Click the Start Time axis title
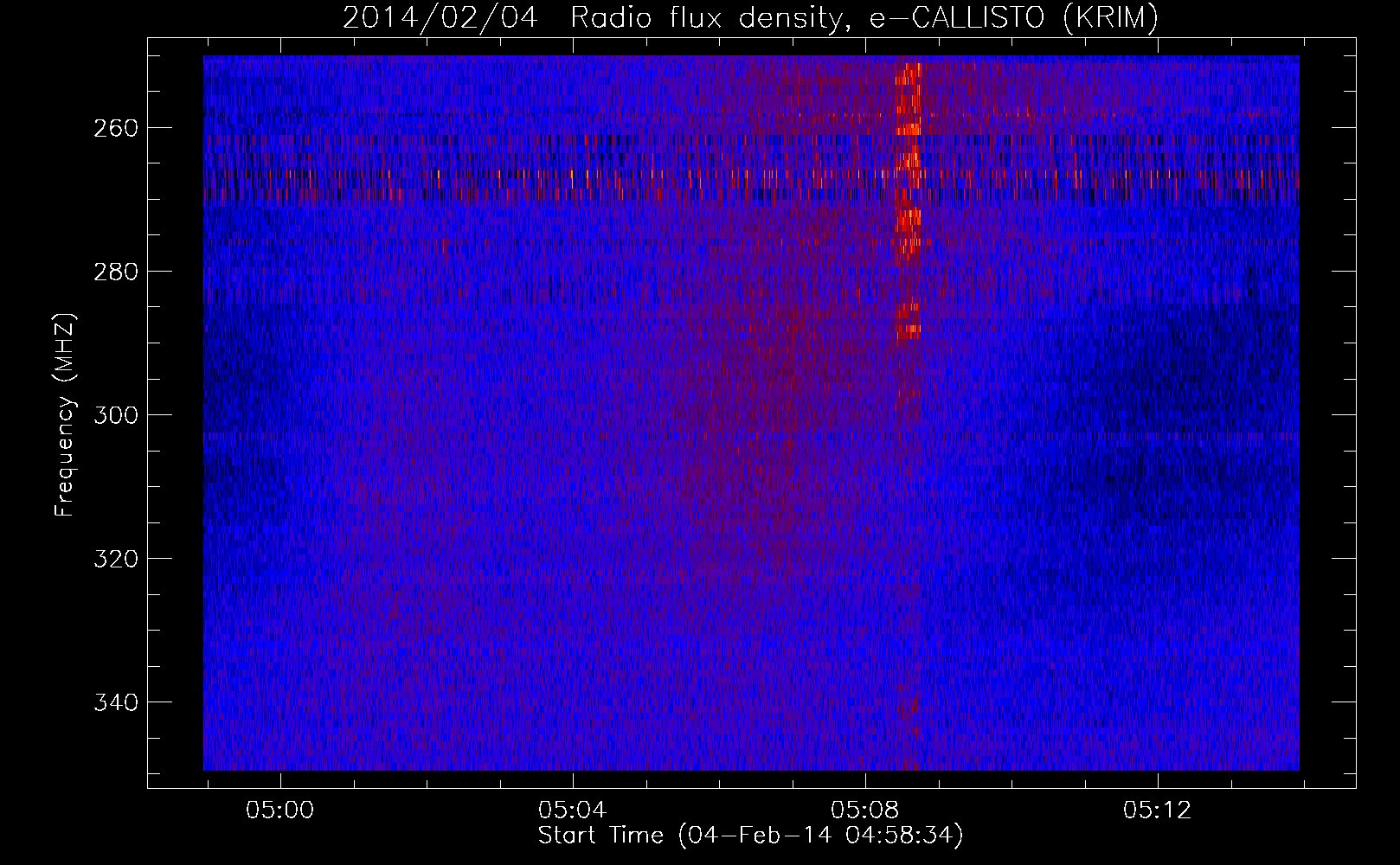This screenshot has height=865, width=1400. [750, 836]
